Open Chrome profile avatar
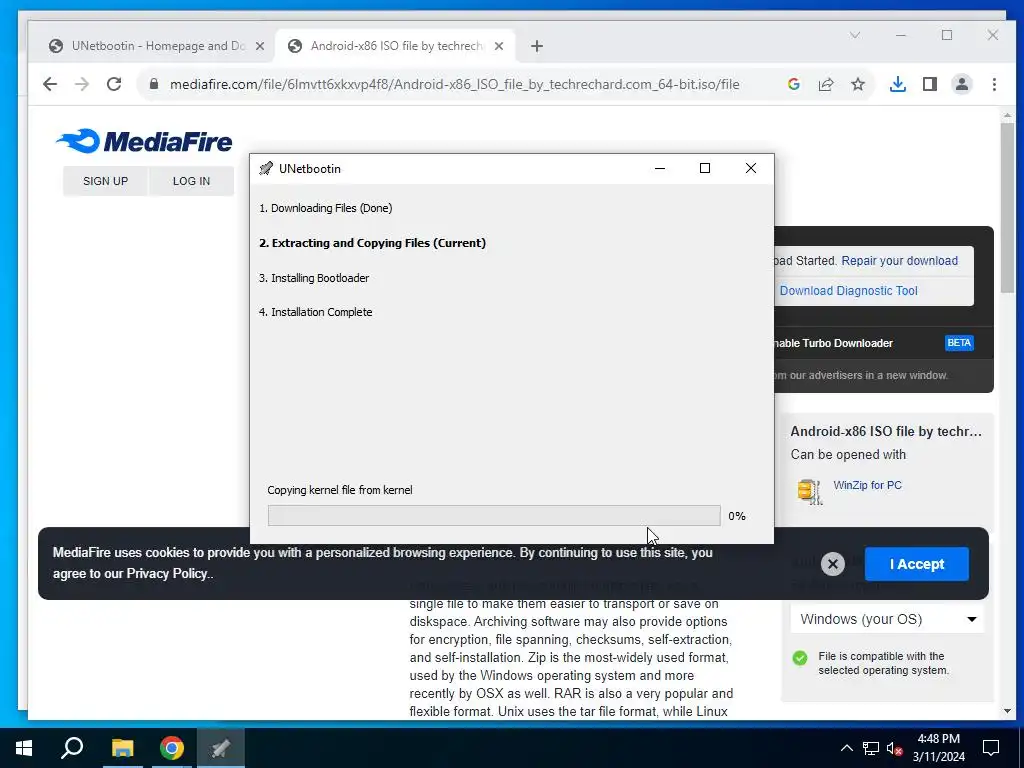 962,84
